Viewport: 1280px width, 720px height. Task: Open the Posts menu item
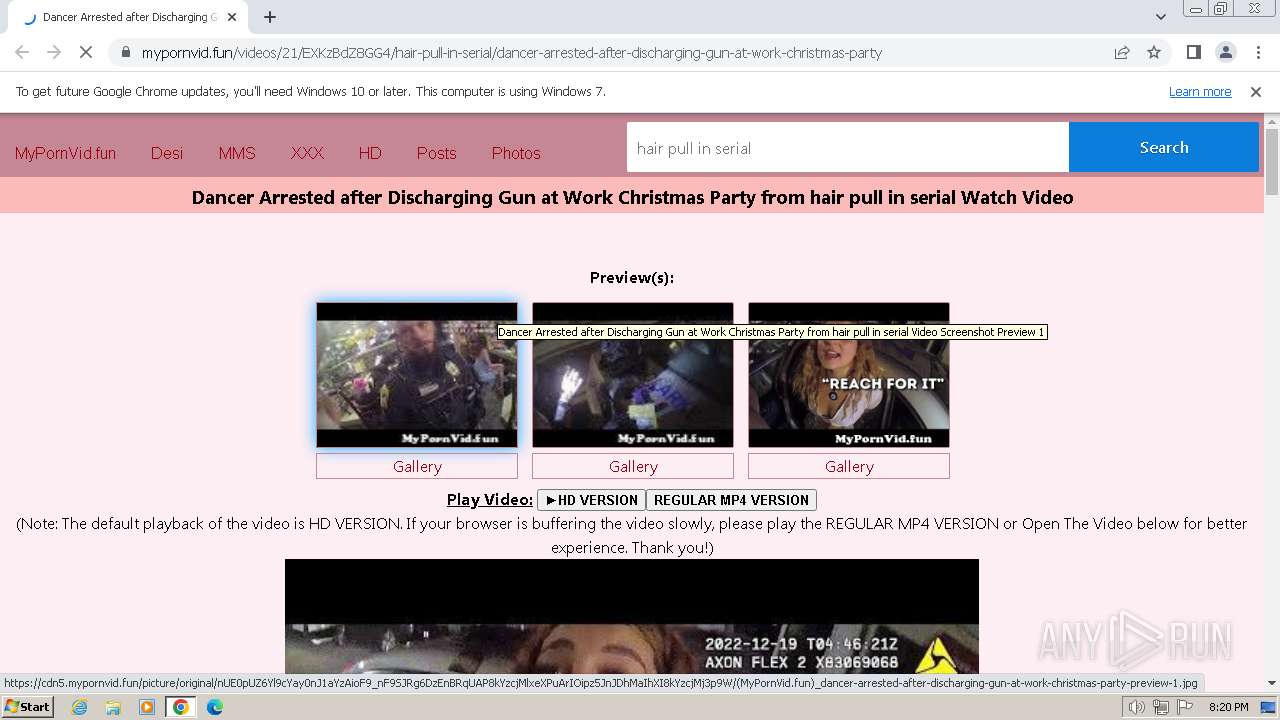(436, 153)
